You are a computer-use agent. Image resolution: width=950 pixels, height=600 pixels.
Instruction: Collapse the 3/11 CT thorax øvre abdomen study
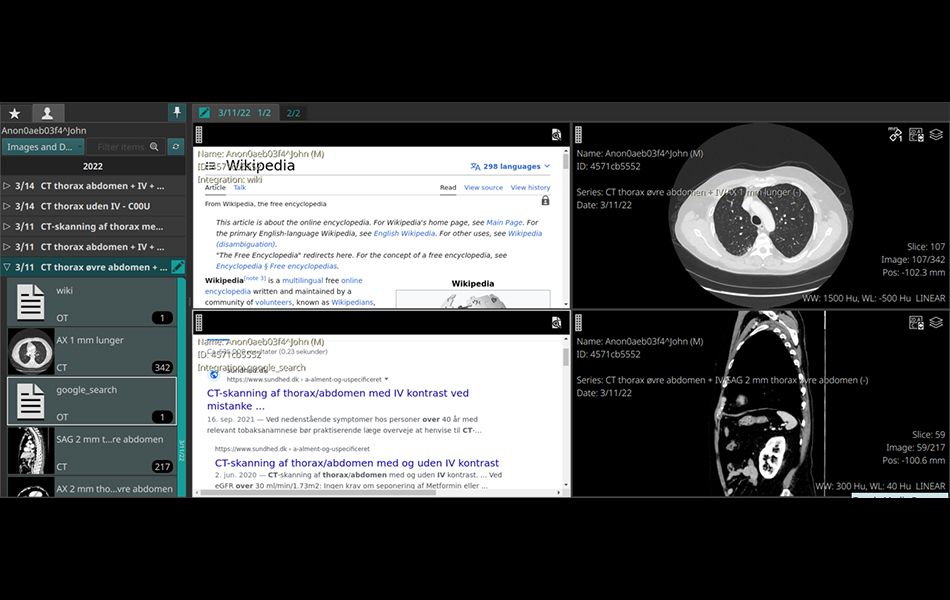[7, 267]
